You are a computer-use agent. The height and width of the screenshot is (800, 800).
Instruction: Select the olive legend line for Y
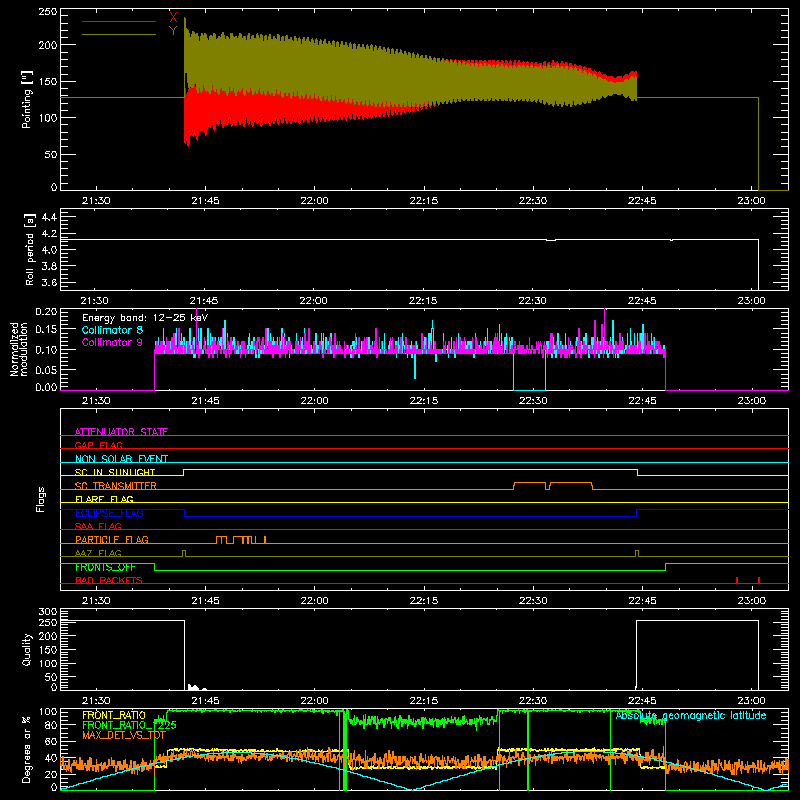pos(119,34)
